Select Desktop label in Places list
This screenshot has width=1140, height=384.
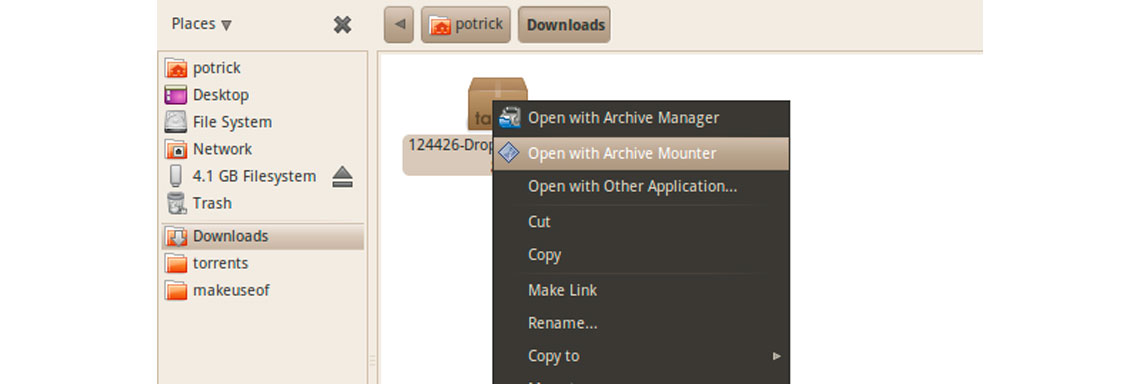[221, 95]
